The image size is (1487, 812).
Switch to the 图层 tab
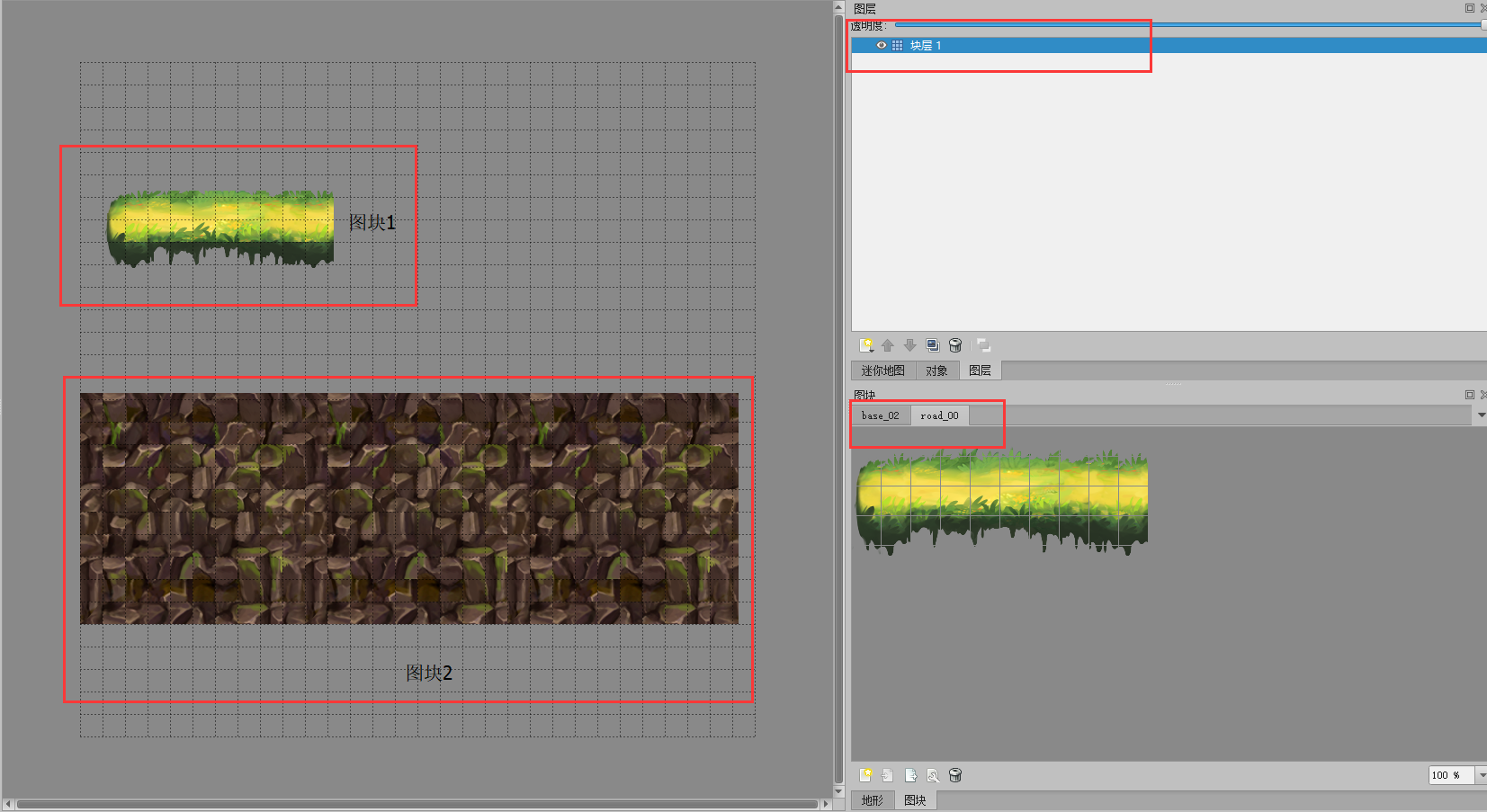point(980,370)
